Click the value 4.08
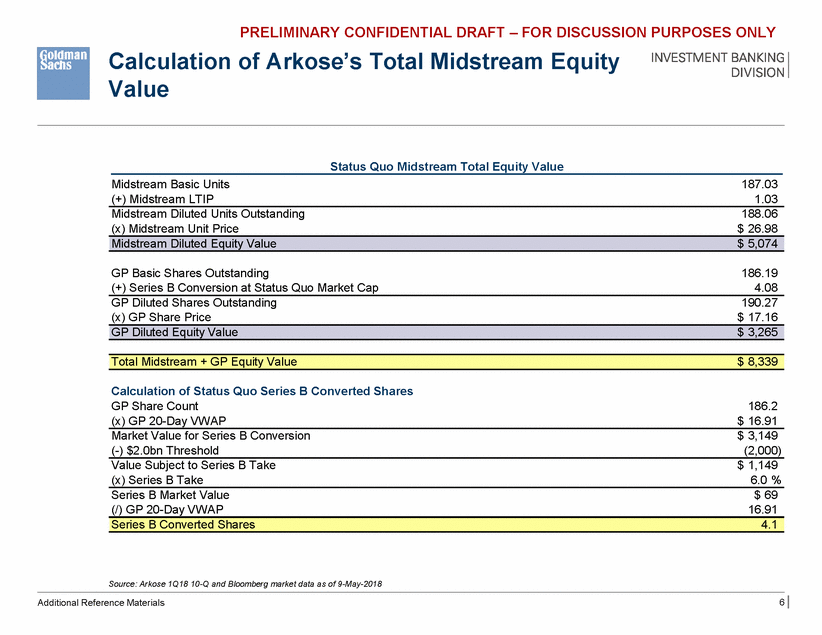Image resolution: width=822 pixels, height=635 pixels. tap(766, 288)
